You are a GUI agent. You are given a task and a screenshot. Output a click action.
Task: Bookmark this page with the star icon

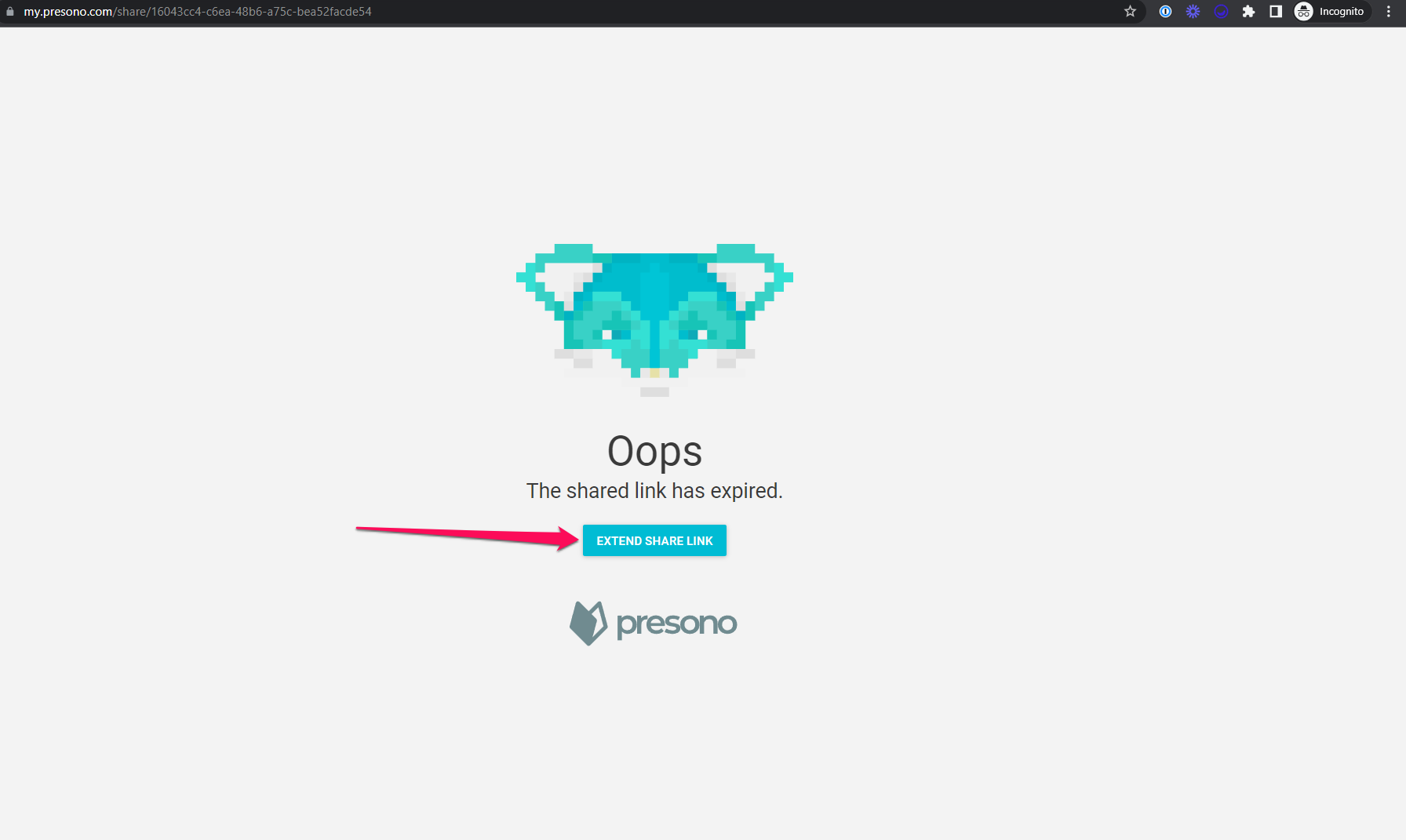click(x=1130, y=11)
